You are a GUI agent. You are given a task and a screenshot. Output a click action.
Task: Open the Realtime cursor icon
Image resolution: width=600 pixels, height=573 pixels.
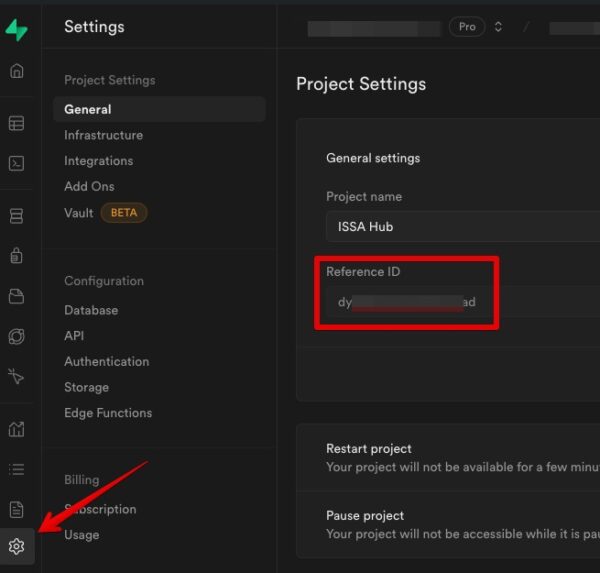tap(16, 376)
